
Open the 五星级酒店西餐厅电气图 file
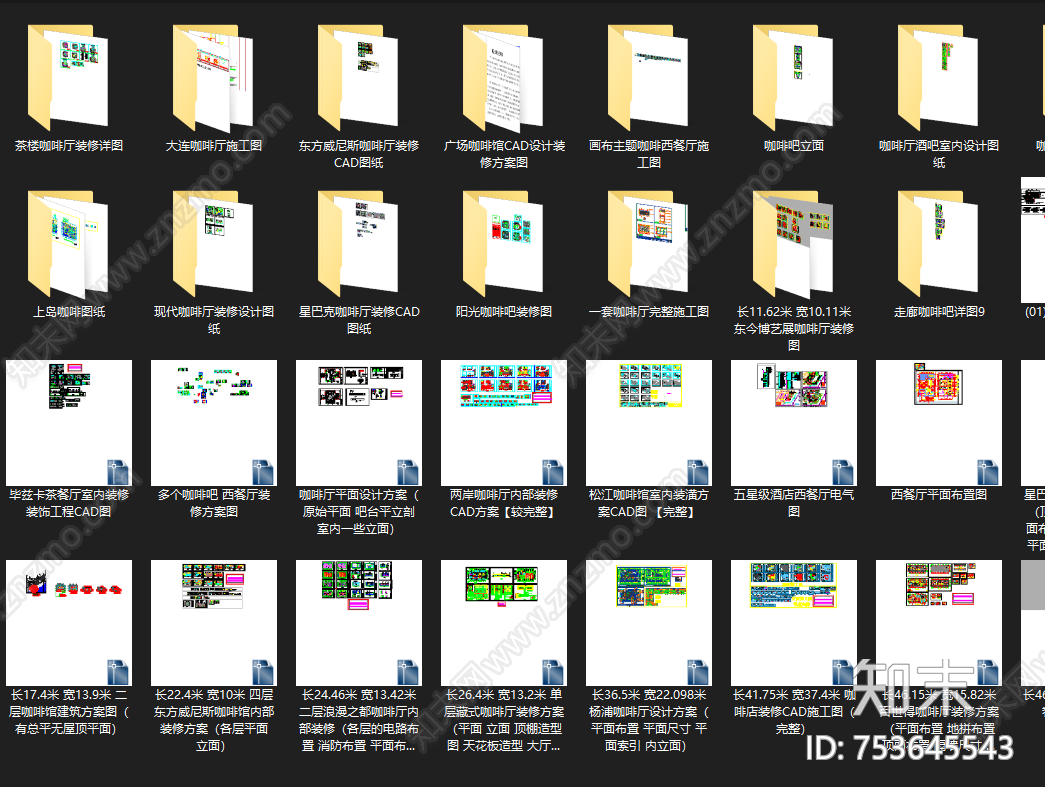click(x=793, y=422)
